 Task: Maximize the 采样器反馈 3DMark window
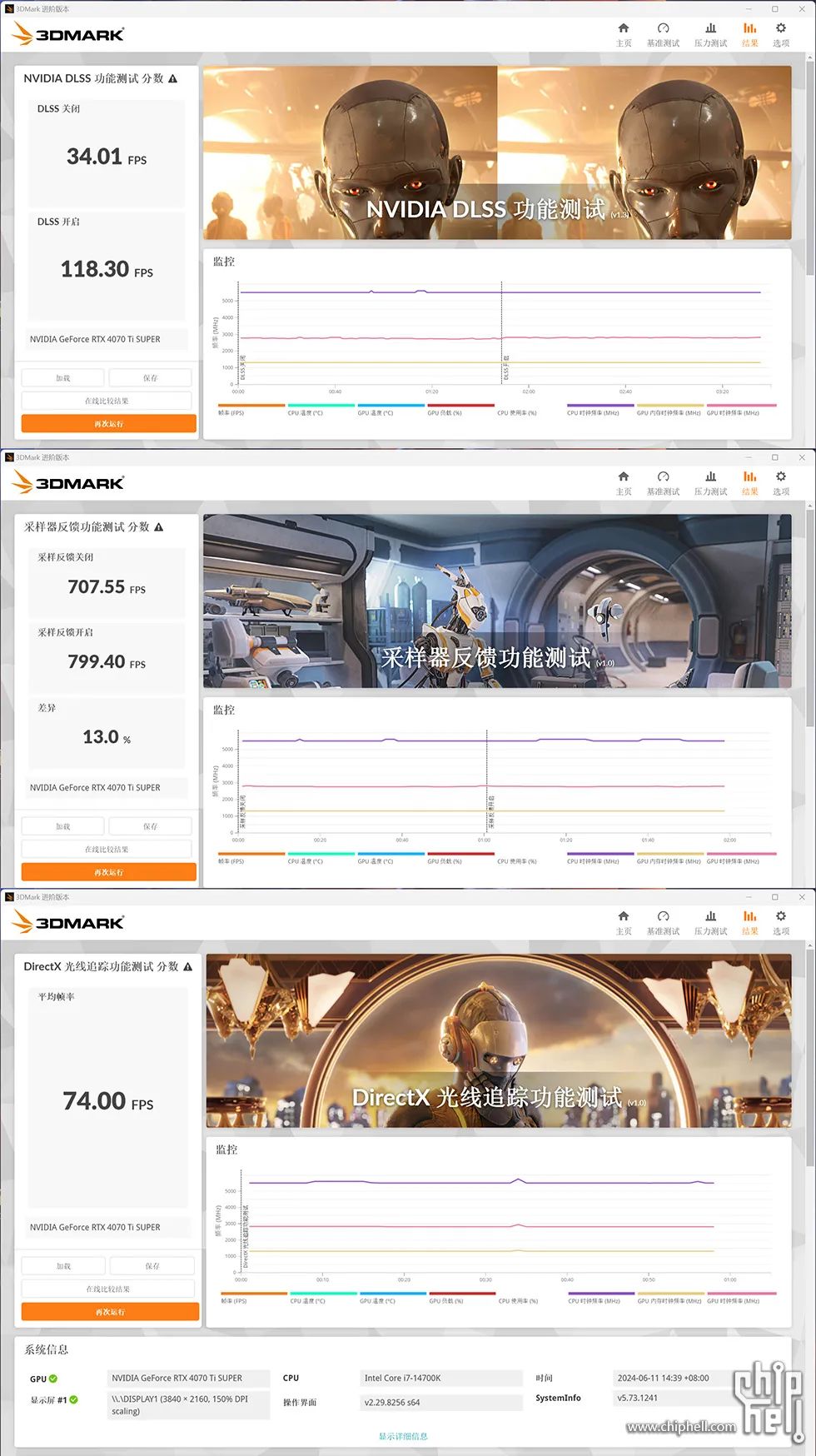coord(775,457)
